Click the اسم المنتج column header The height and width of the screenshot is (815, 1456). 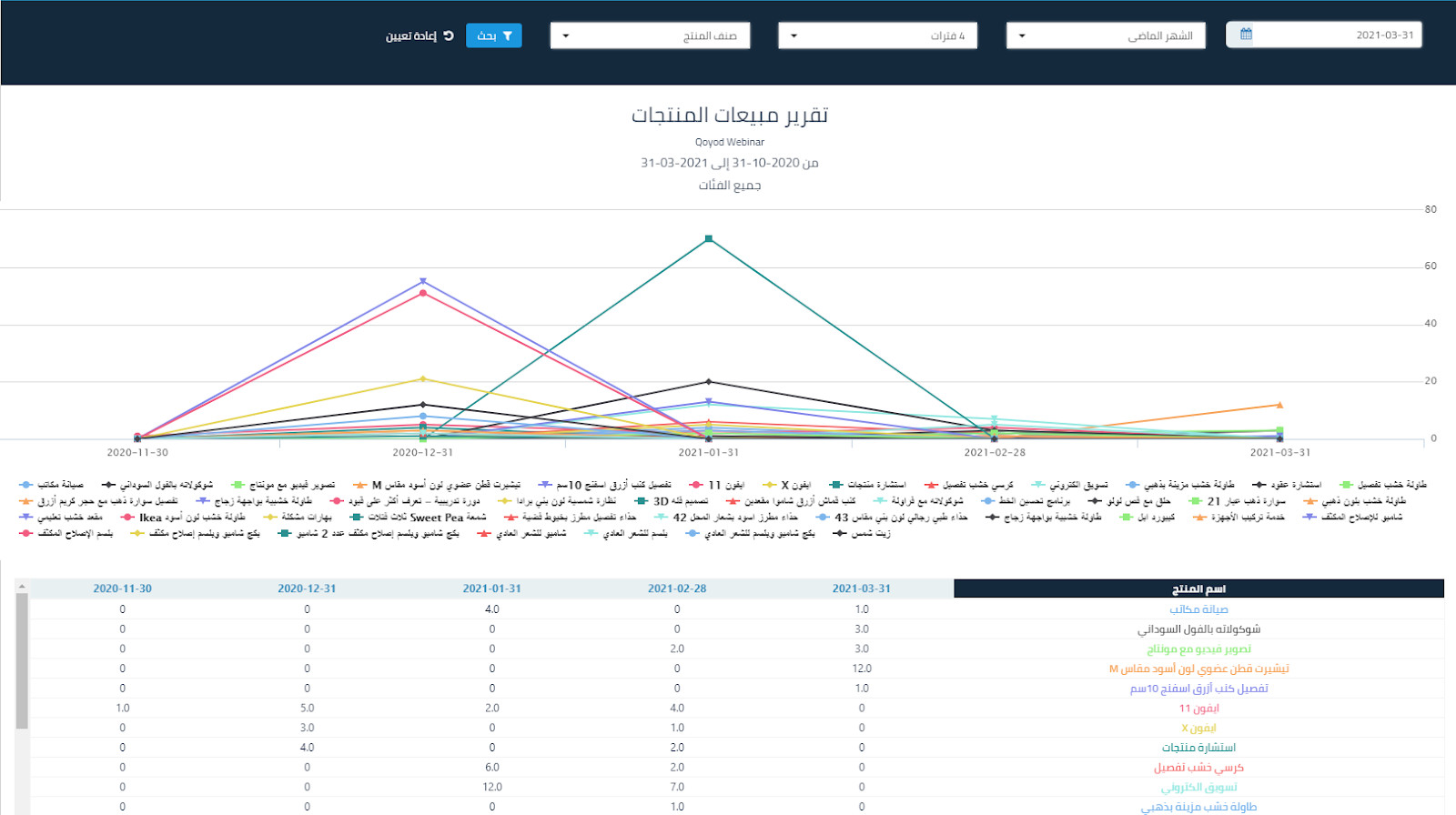click(1198, 589)
